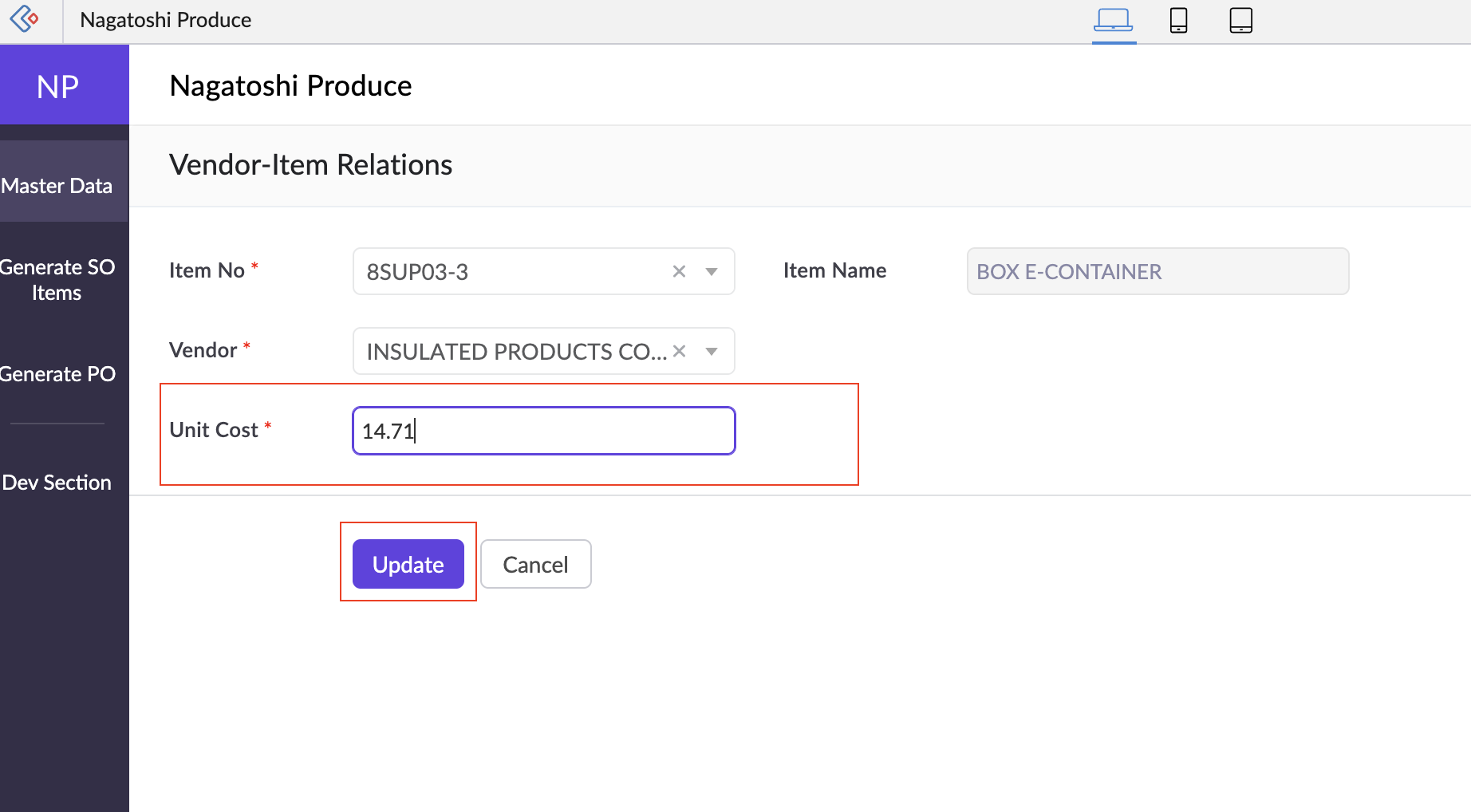Screen dimensions: 1471x812
Task: Click the NP app logo tile
Action: tap(58, 86)
